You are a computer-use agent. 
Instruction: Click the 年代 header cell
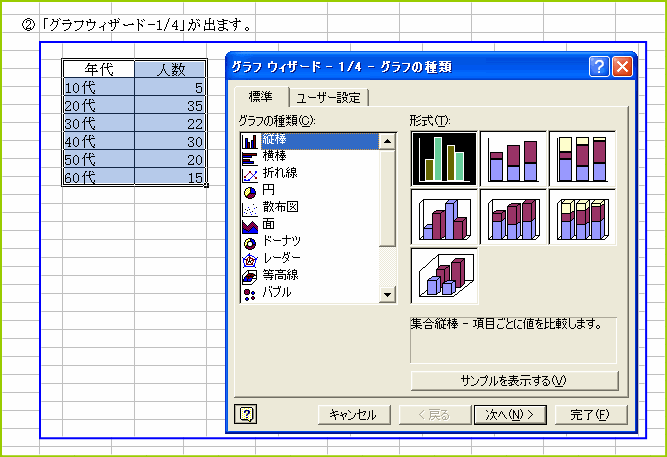pyautogui.click(x=99, y=69)
